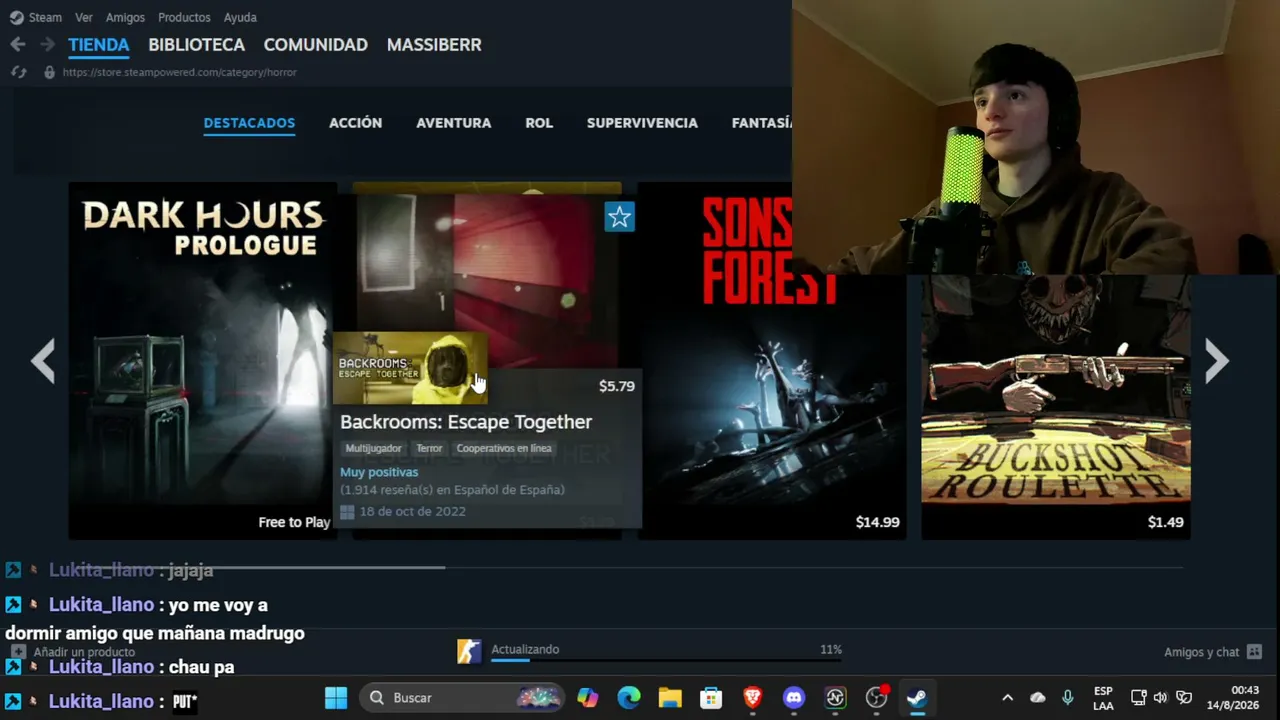Open the Ayuda menu
Screen dimensions: 1280x720
point(240,17)
